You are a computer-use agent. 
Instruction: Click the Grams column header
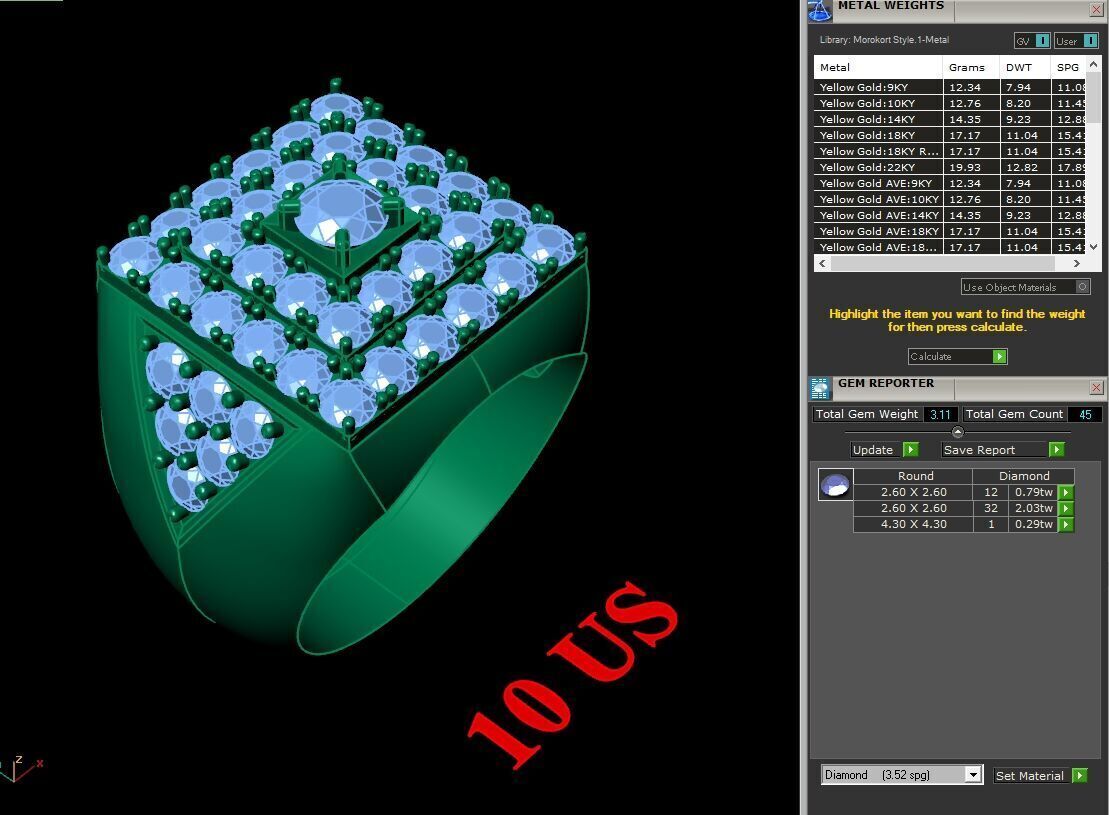[971, 67]
